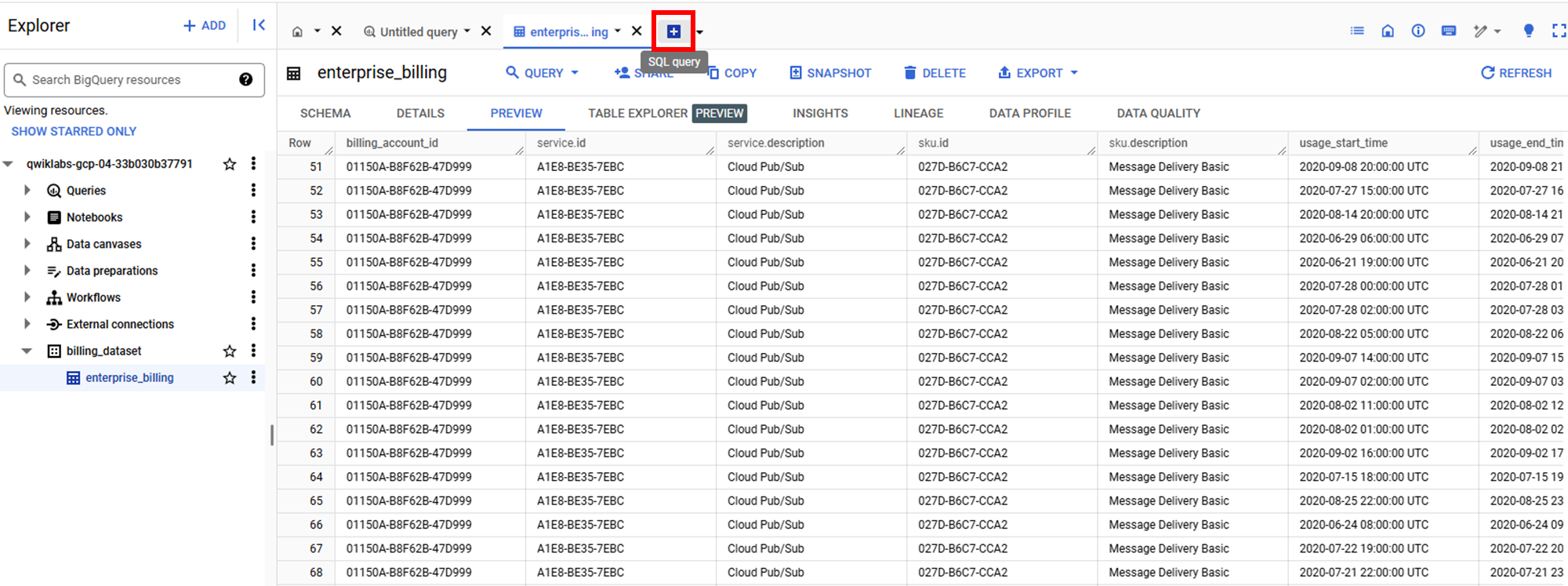The image size is (1568, 586).
Task: Open more actions for External connections
Action: (x=253, y=323)
